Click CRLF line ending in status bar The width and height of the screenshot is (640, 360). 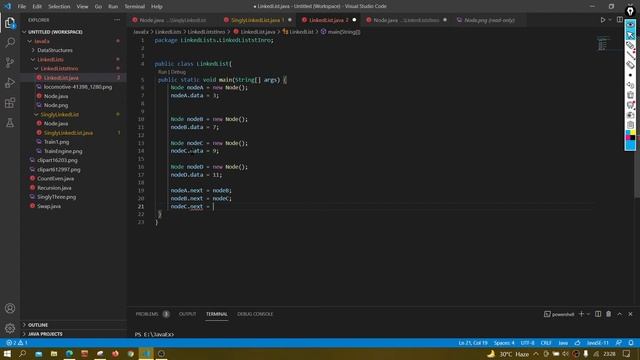(x=546, y=343)
